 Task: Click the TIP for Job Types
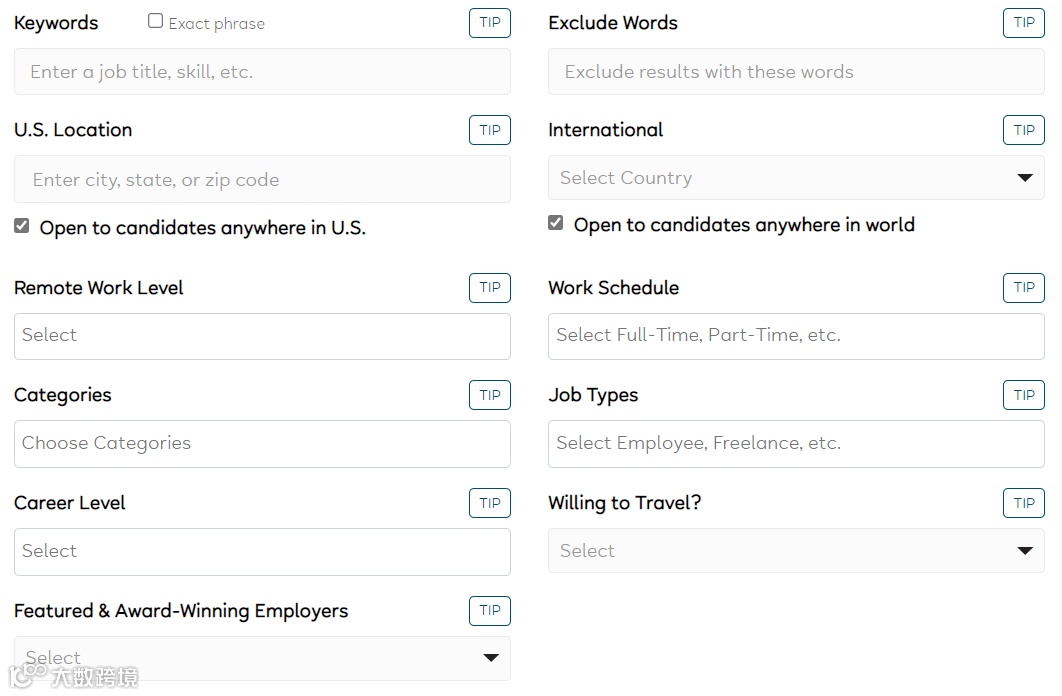pos(1023,395)
